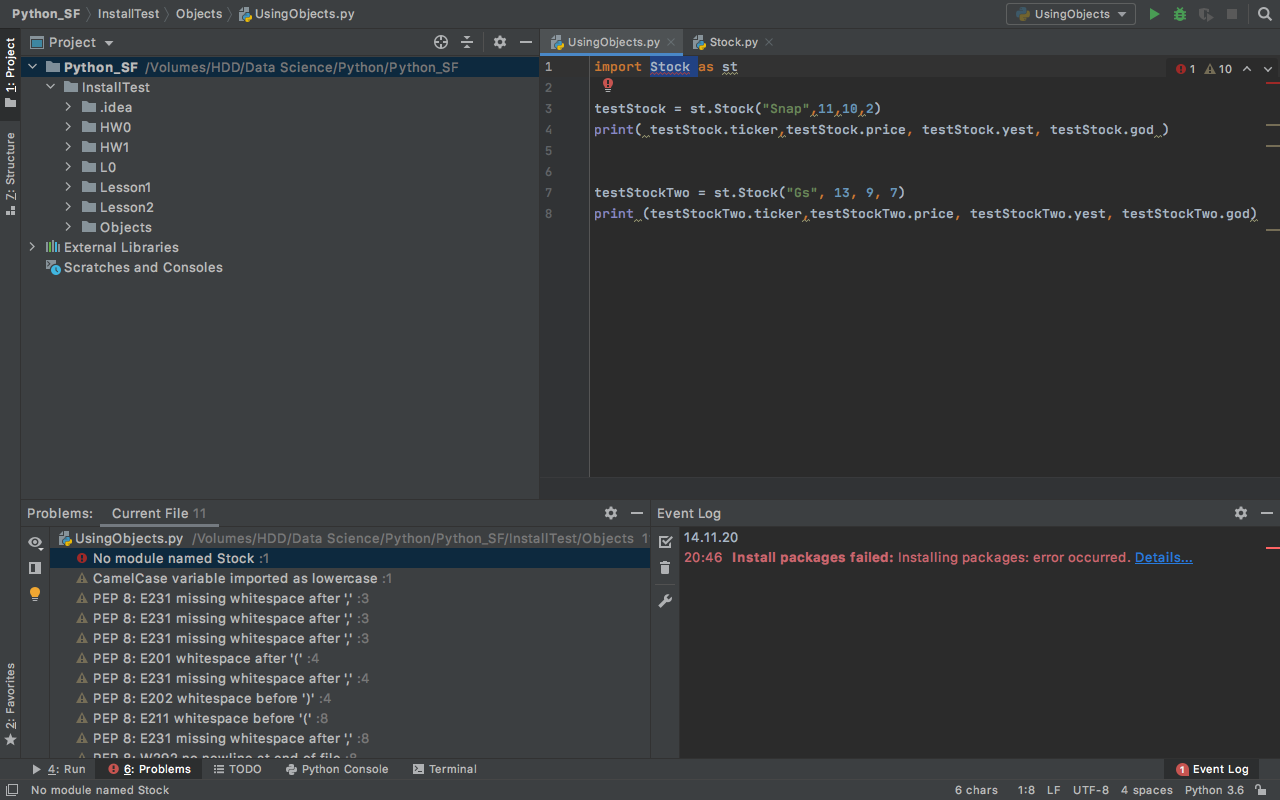Open Problems panel settings gear
The image size is (1280, 800).
(611, 513)
